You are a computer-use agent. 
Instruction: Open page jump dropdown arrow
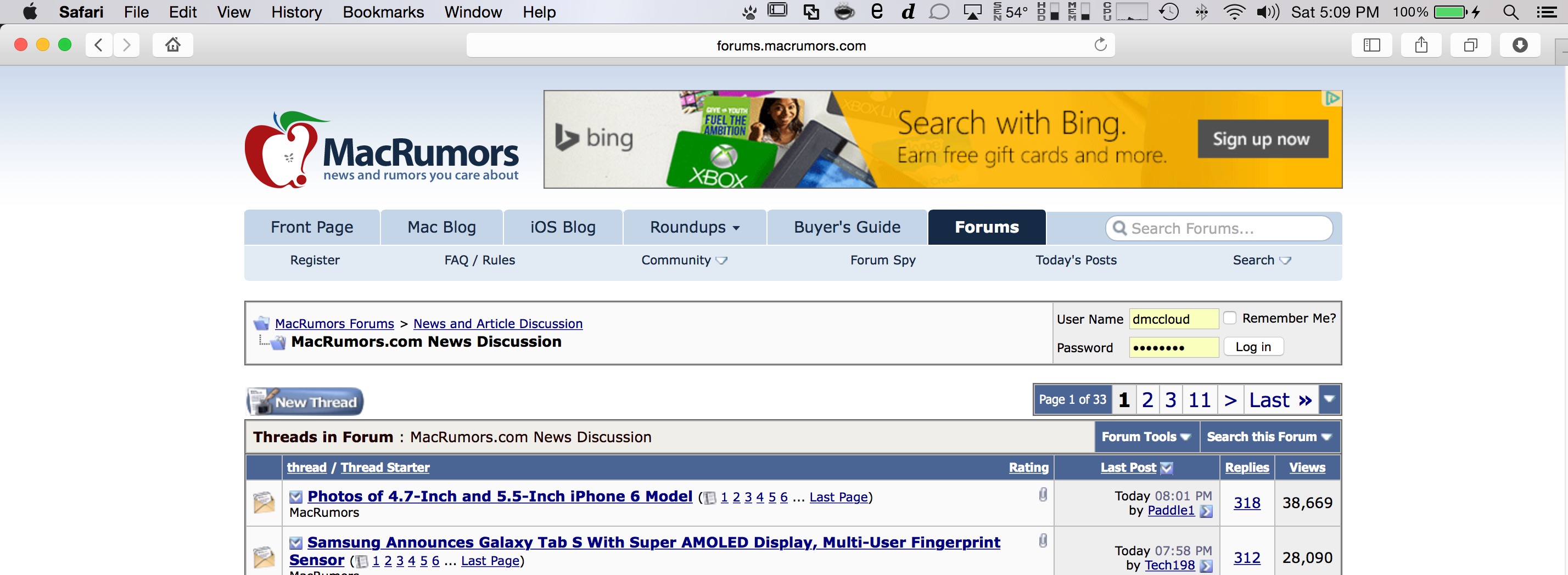[x=1329, y=400]
